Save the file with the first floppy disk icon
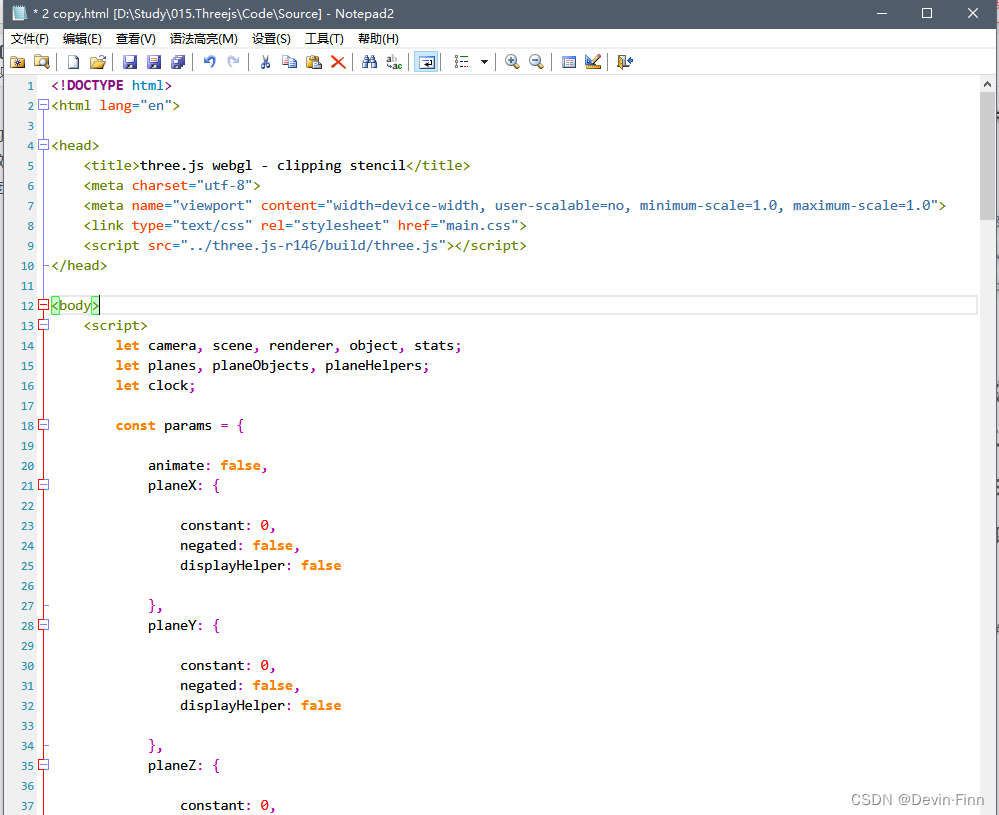This screenshot has width=999, height=815. click(x=130, y=62)
